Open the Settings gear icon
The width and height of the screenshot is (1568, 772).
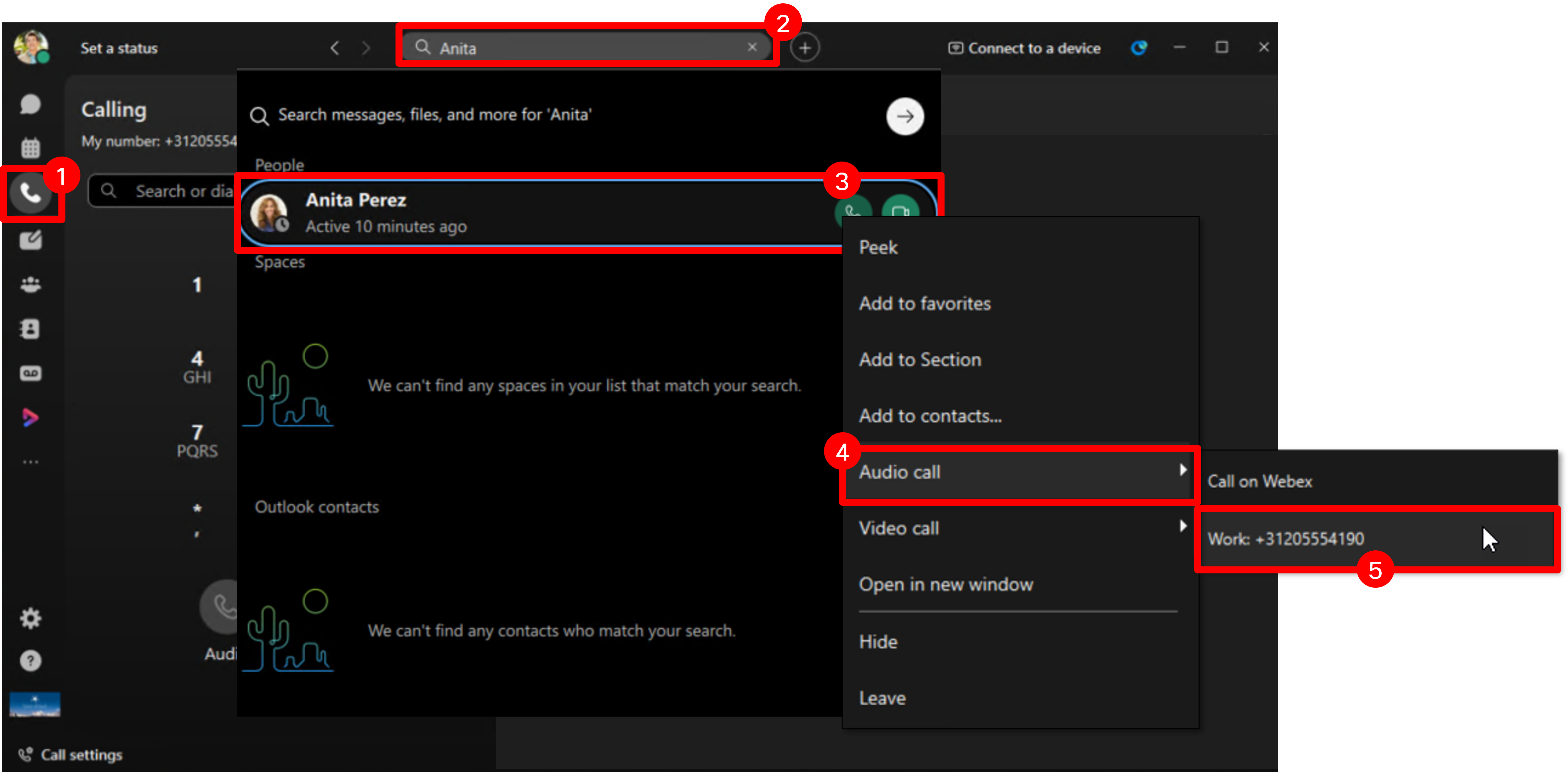[x=30, y=618]
